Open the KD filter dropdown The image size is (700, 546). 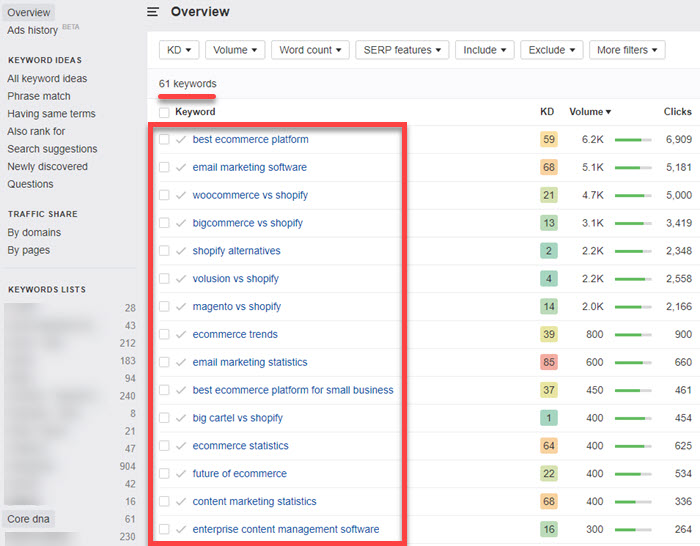180,50
